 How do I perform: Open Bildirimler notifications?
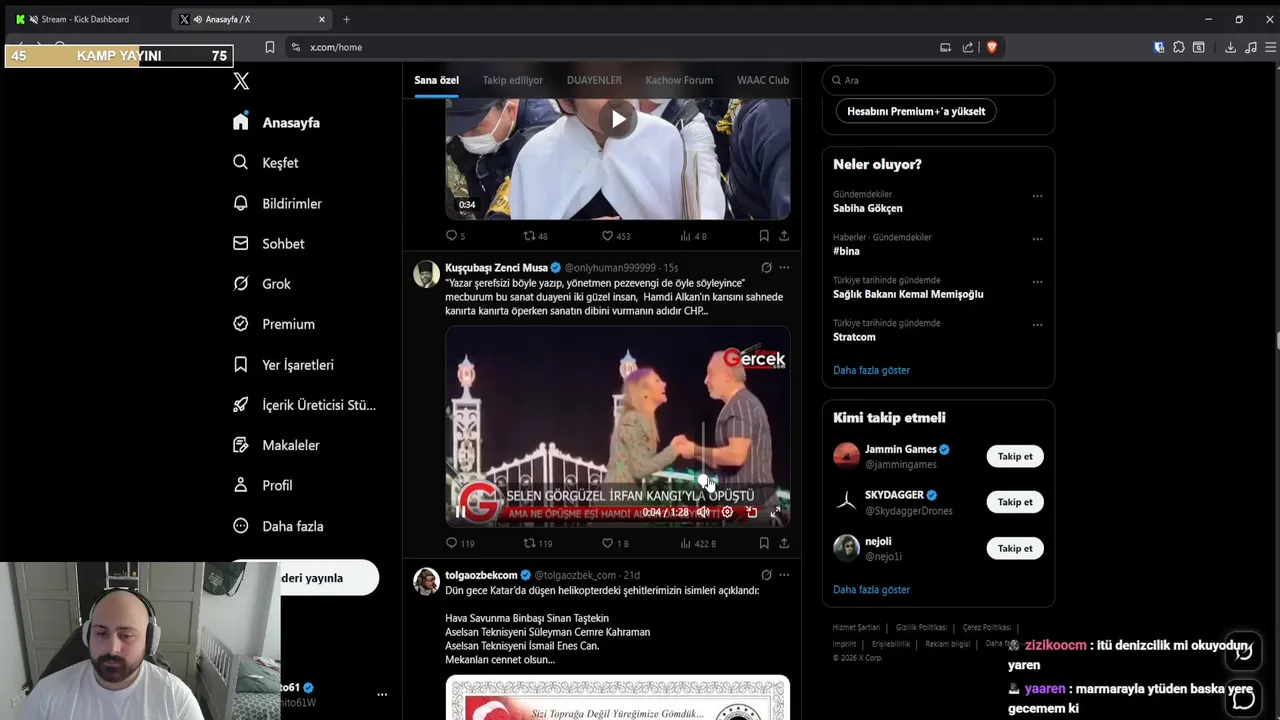coord(277,203)
